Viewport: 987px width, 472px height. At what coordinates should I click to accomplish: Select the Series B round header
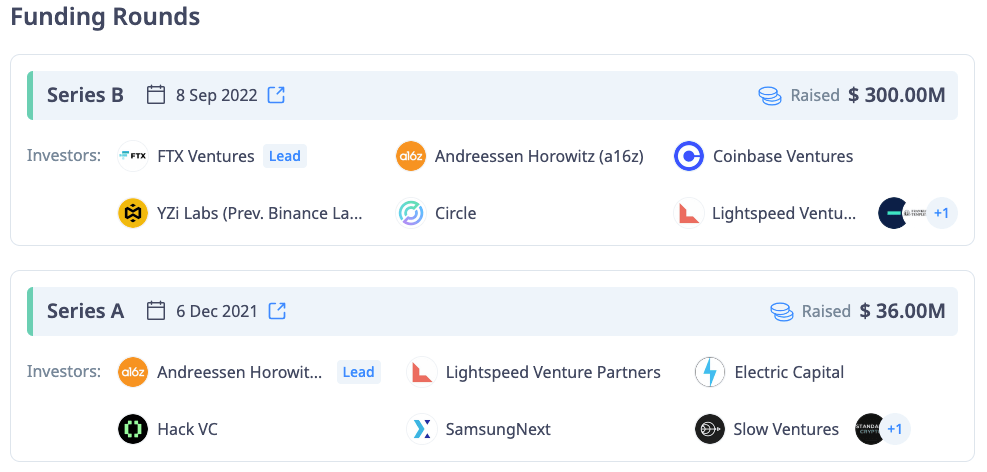[85, 95]
